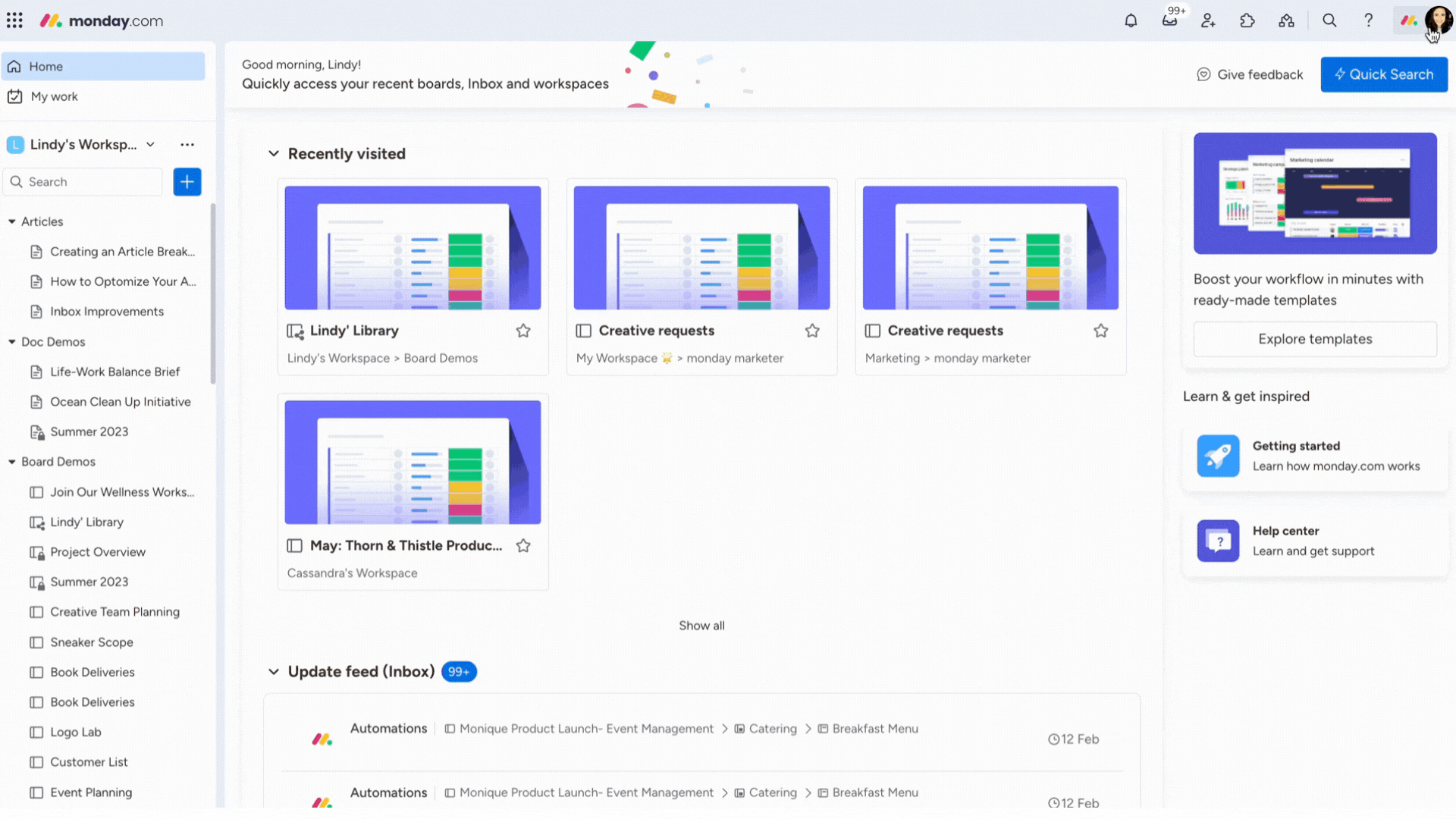Screen dimensions: 1456x819
Task: Expand the Articles section
Action: point(12,221)
